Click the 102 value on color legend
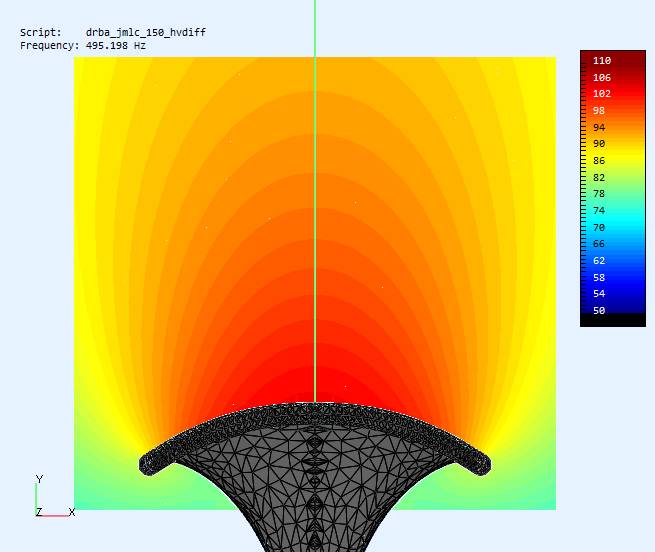This screenshot has width=655, height=552. point(602,94)
